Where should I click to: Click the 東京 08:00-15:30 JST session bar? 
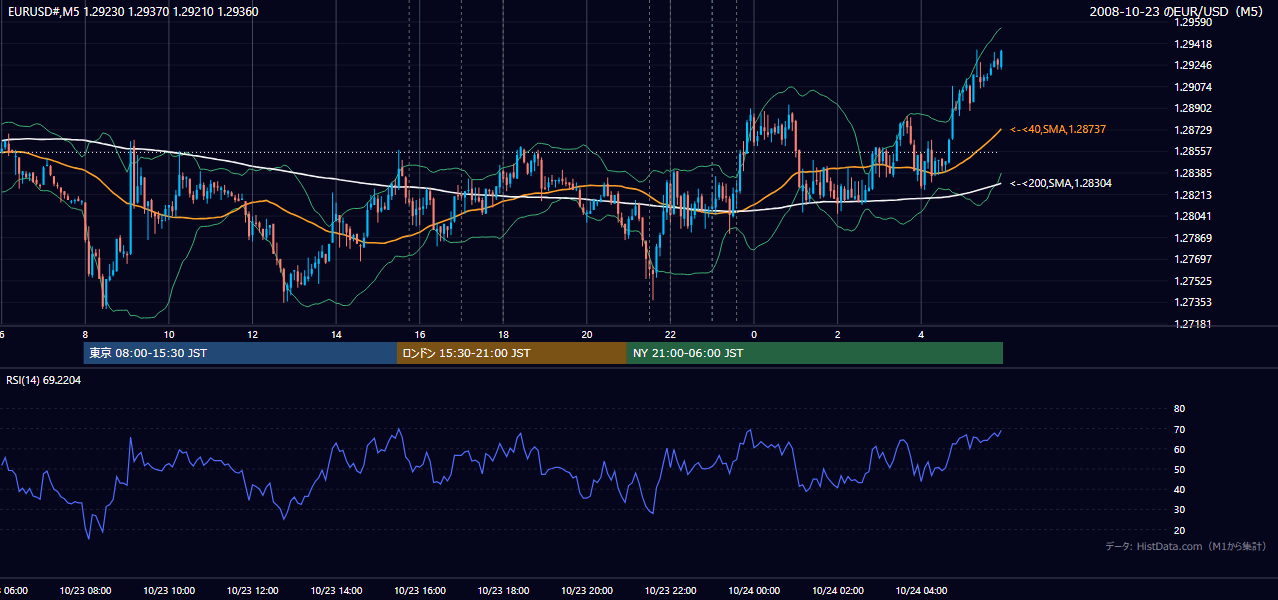(x=240, y=353)
